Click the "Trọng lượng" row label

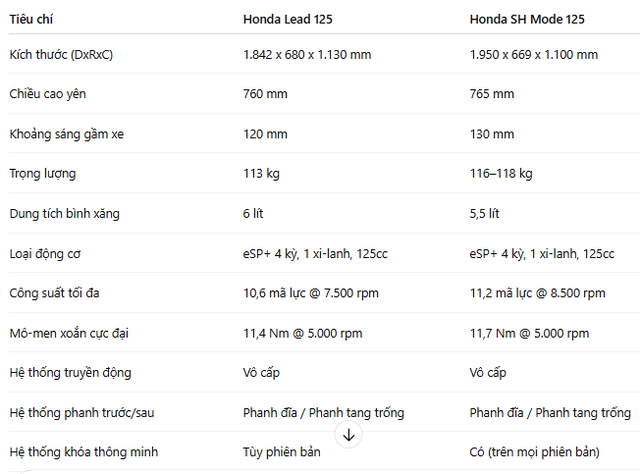click(43, 174)
